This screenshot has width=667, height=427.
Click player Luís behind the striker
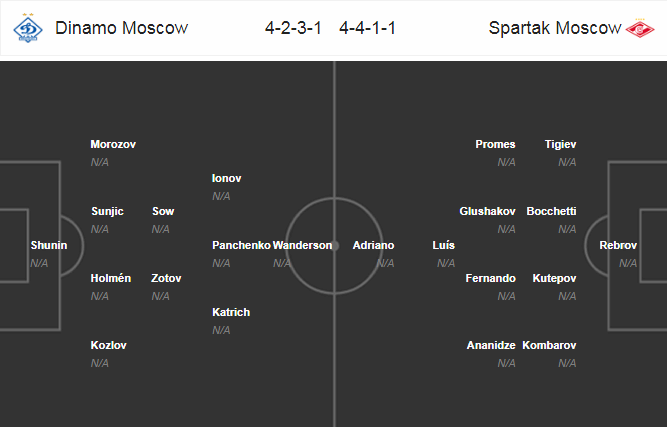444,245
